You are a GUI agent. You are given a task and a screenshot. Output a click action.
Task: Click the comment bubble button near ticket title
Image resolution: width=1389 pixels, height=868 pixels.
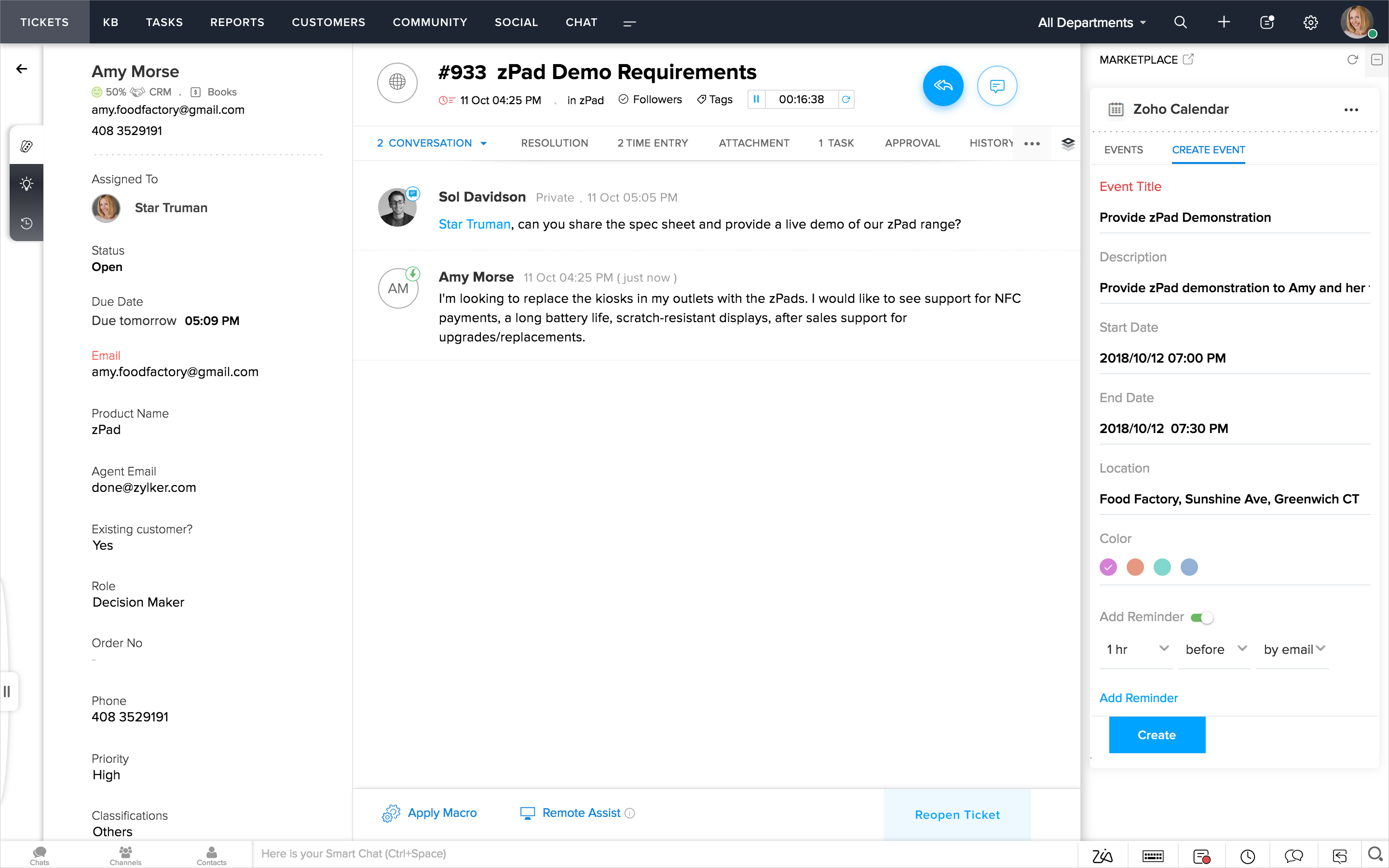pos(997,86)
